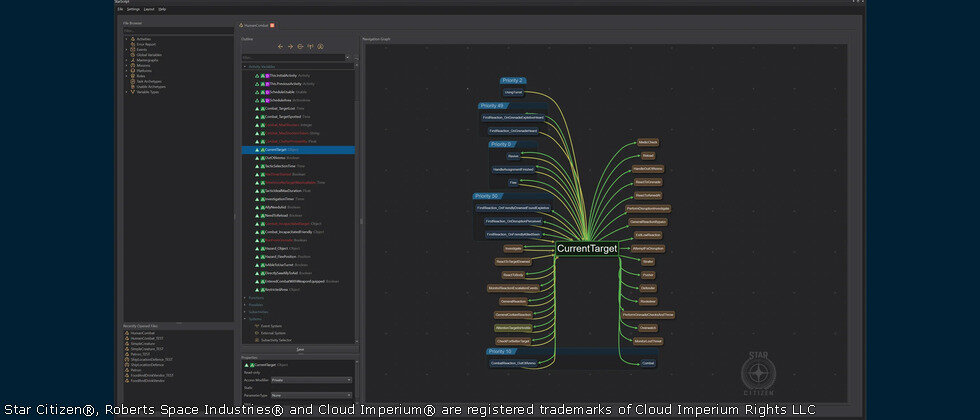This screenshot has width=980, height=420.
Task: Click the Roles icon in File Browser
Action: point(132,76)
